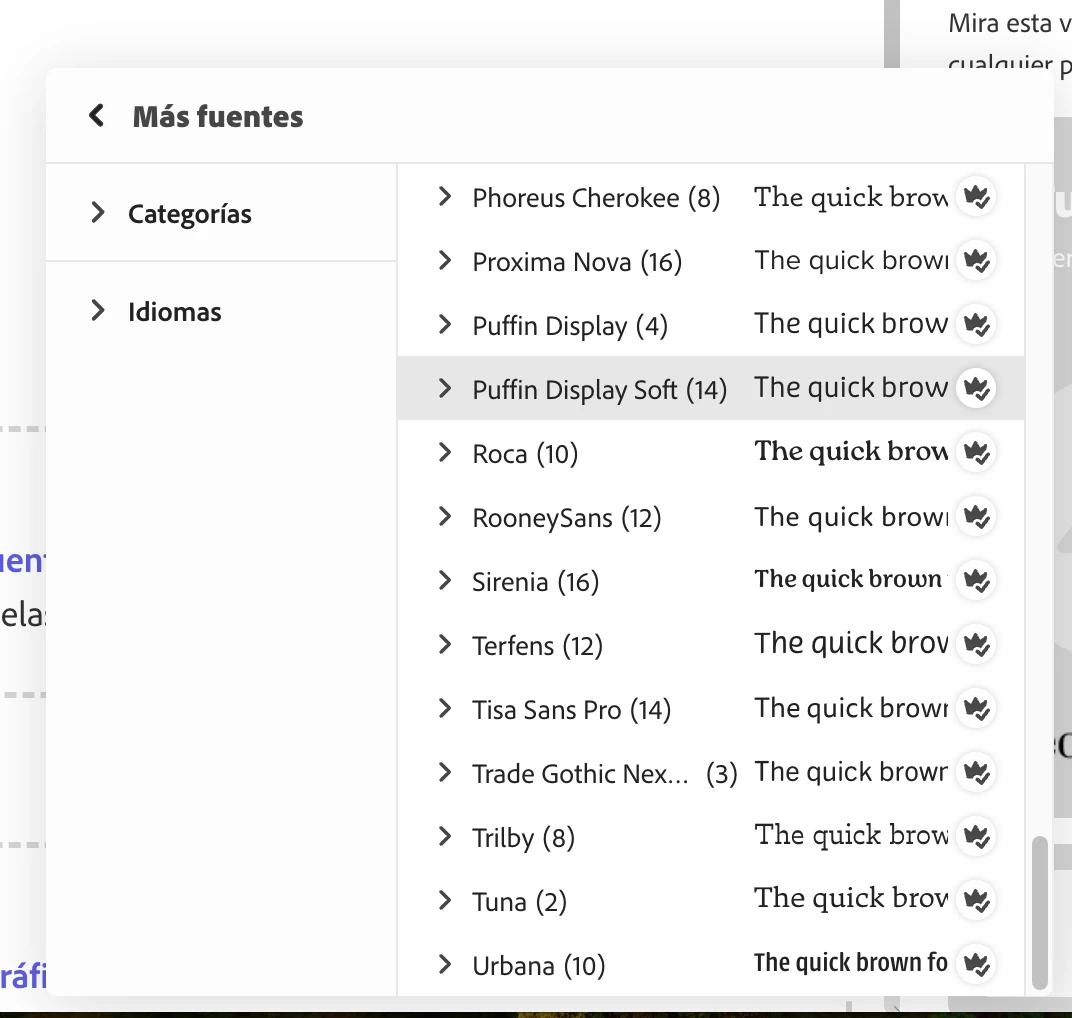Expand the Puffin Display (4) font family
The width and height of the screenshot is (1072, 1018).
click(445, 325)
